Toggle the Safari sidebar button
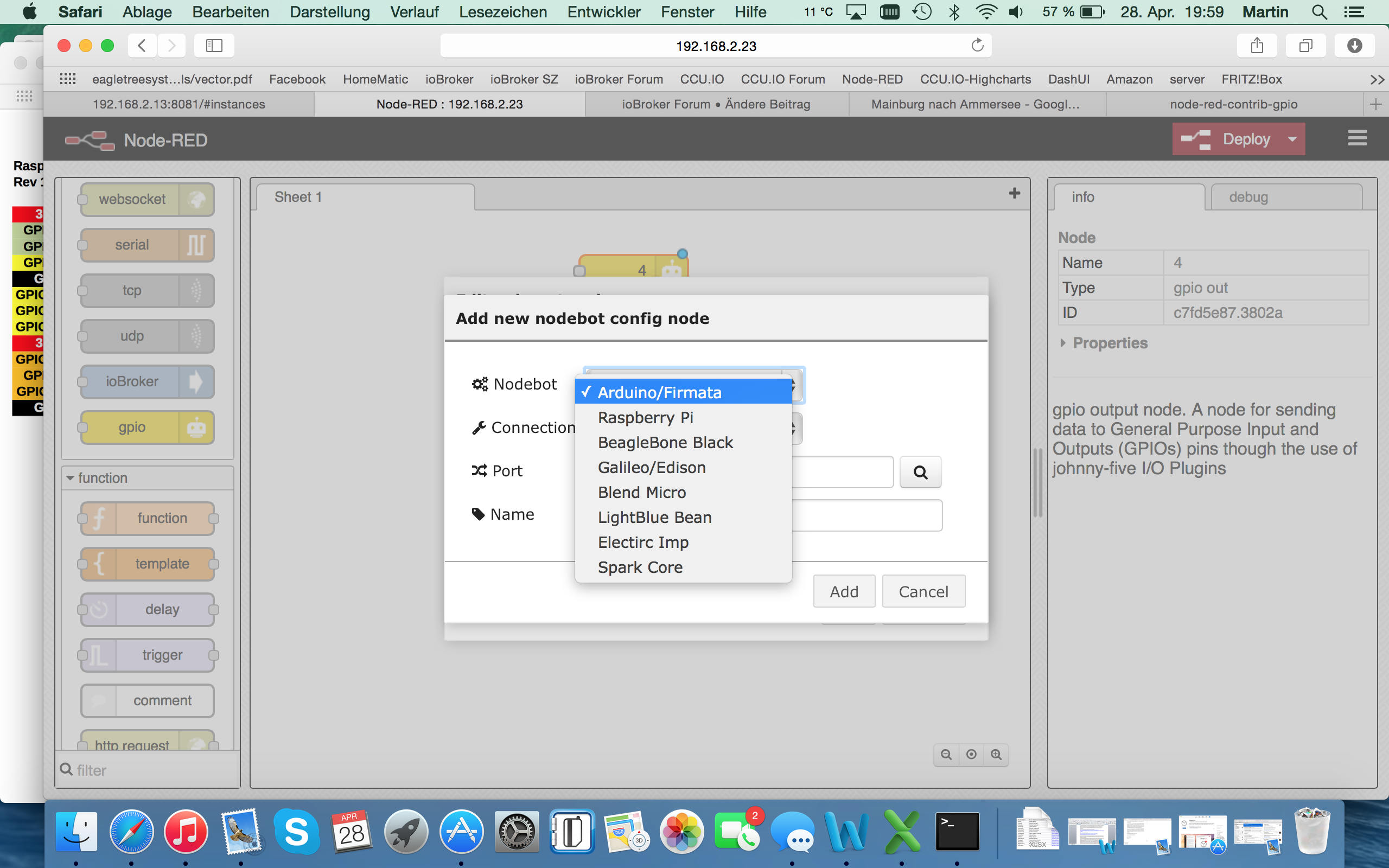The width and height of the screenshot is (1389, 868). (214, 46)
